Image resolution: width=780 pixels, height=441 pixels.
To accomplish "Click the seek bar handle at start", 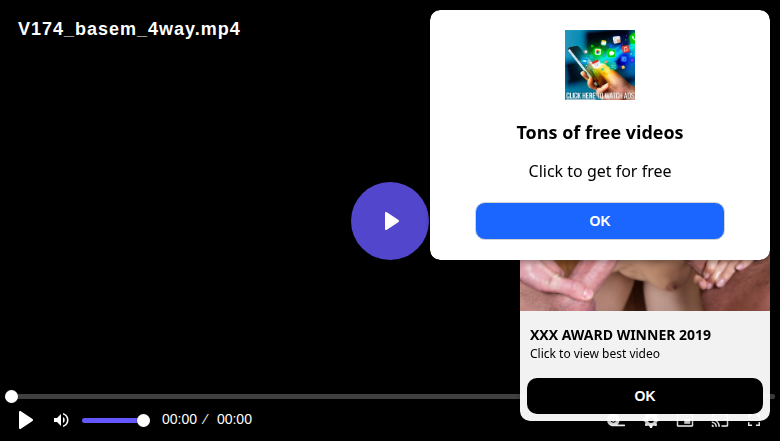I will pyautogui.click(x=11, y=396).
